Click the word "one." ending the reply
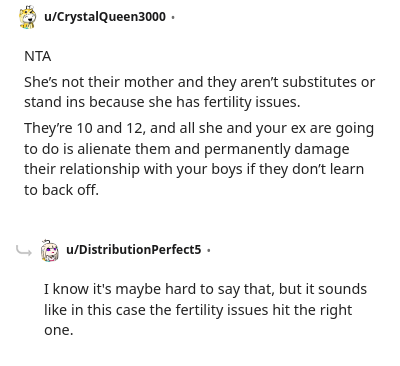The image size is (400, 366). pos(58,331)
